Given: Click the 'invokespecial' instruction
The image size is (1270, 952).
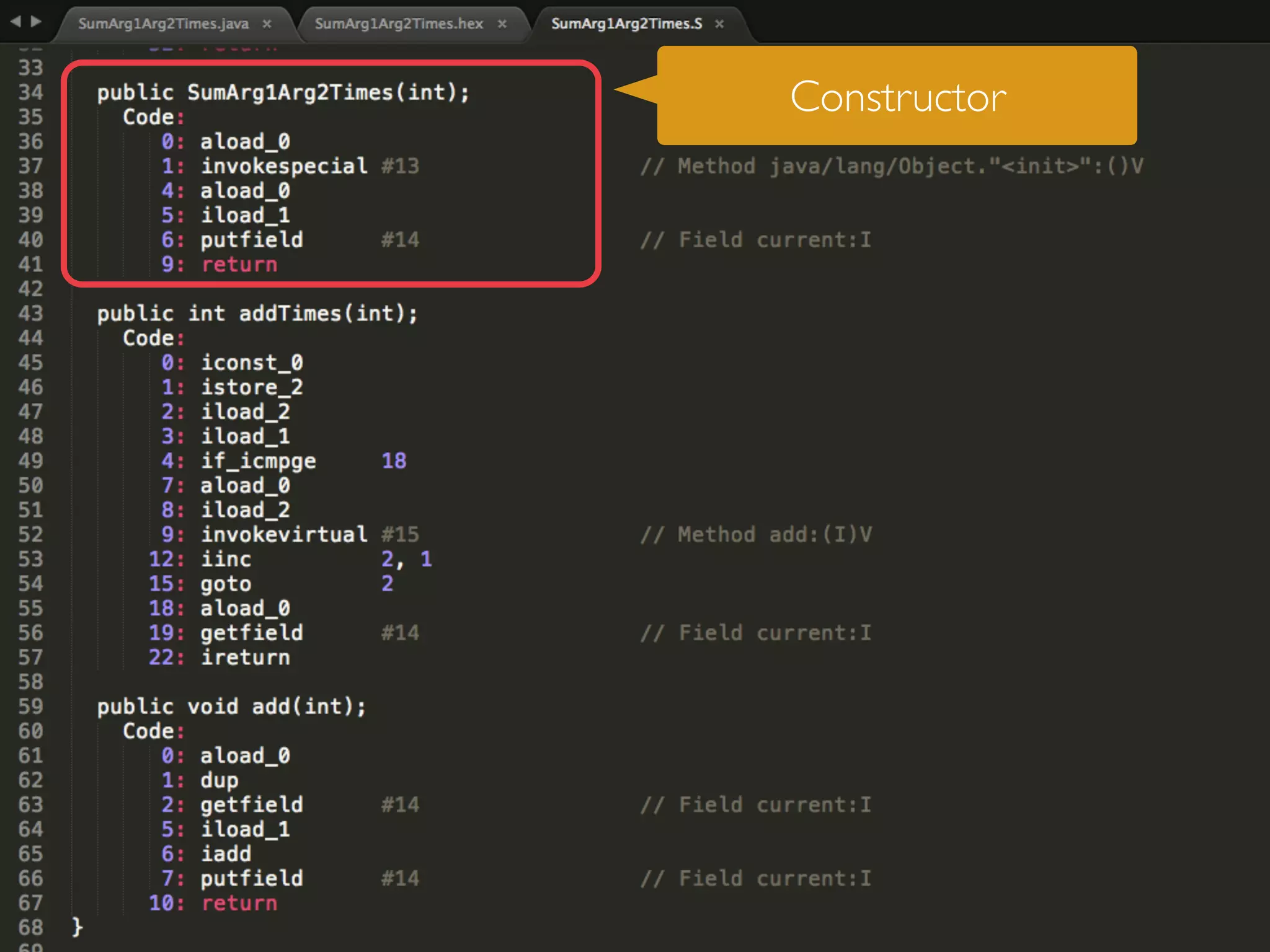Looking at the screenshot, I should coord(284,166).
